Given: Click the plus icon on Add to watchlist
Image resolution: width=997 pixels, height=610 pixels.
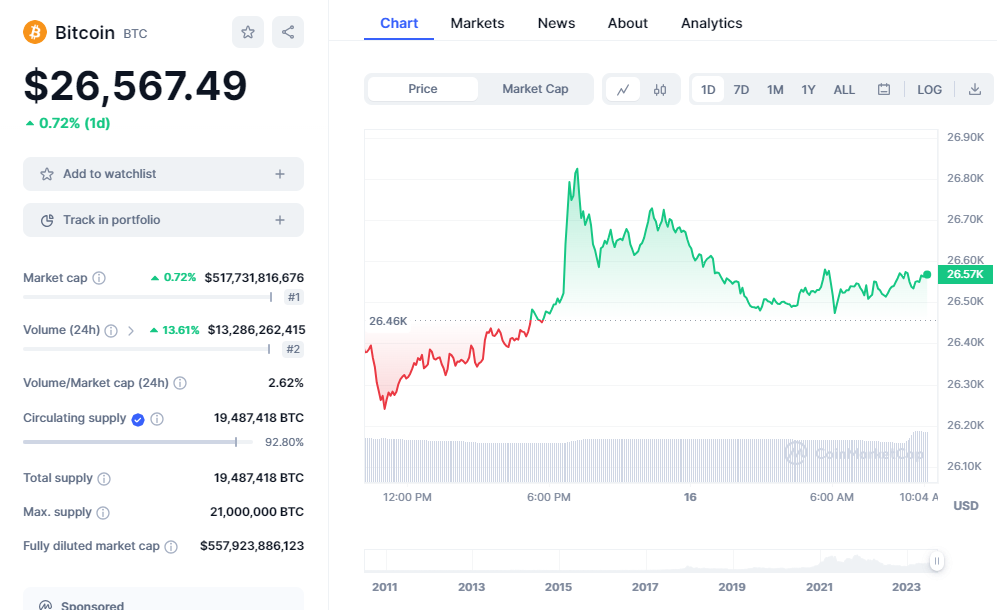Looking at the screenshot, I should [x=280, y=174].
